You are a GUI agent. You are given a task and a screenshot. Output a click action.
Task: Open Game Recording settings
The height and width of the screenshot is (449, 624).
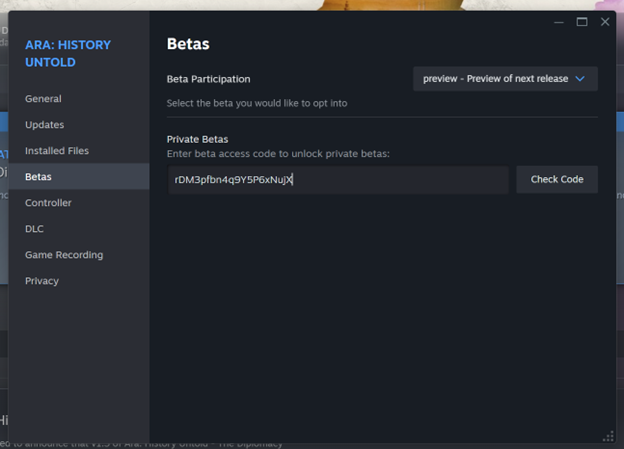click(x=64, y=255)
